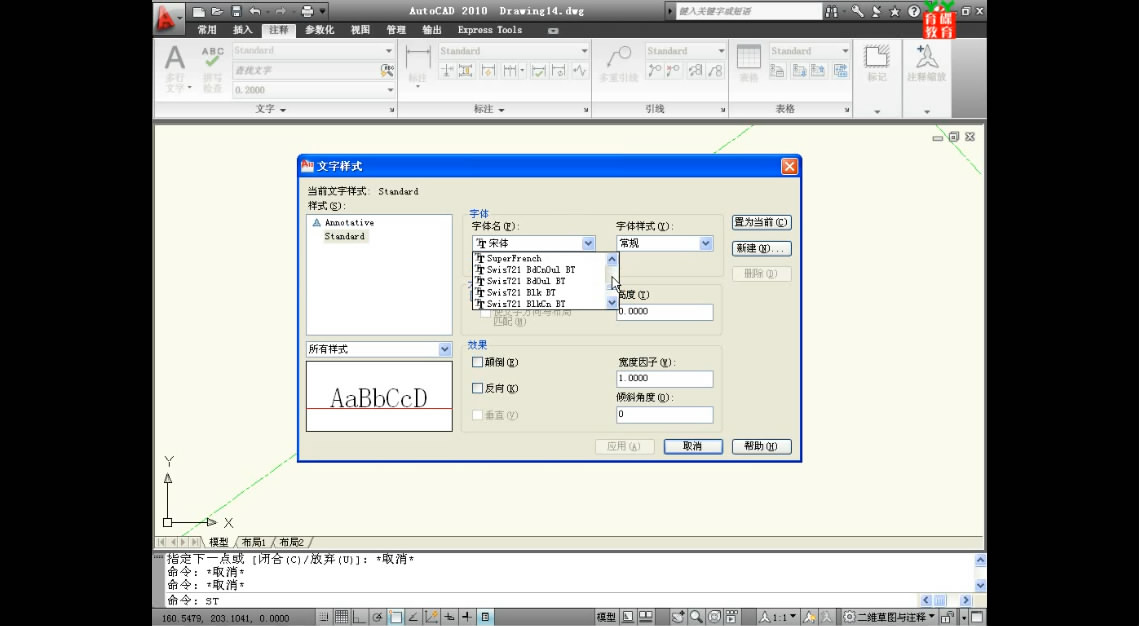This screenshot has height=626, width=1139.
Task: Click the font list scroll-down arrow
Action: pos(612,303)
